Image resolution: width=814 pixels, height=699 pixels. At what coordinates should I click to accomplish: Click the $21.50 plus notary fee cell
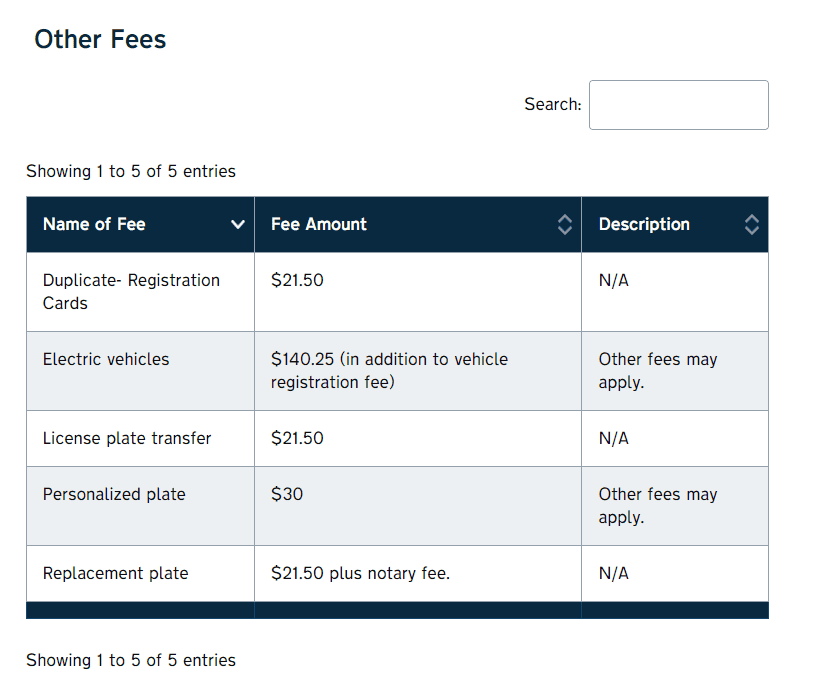tap(418, 573)
